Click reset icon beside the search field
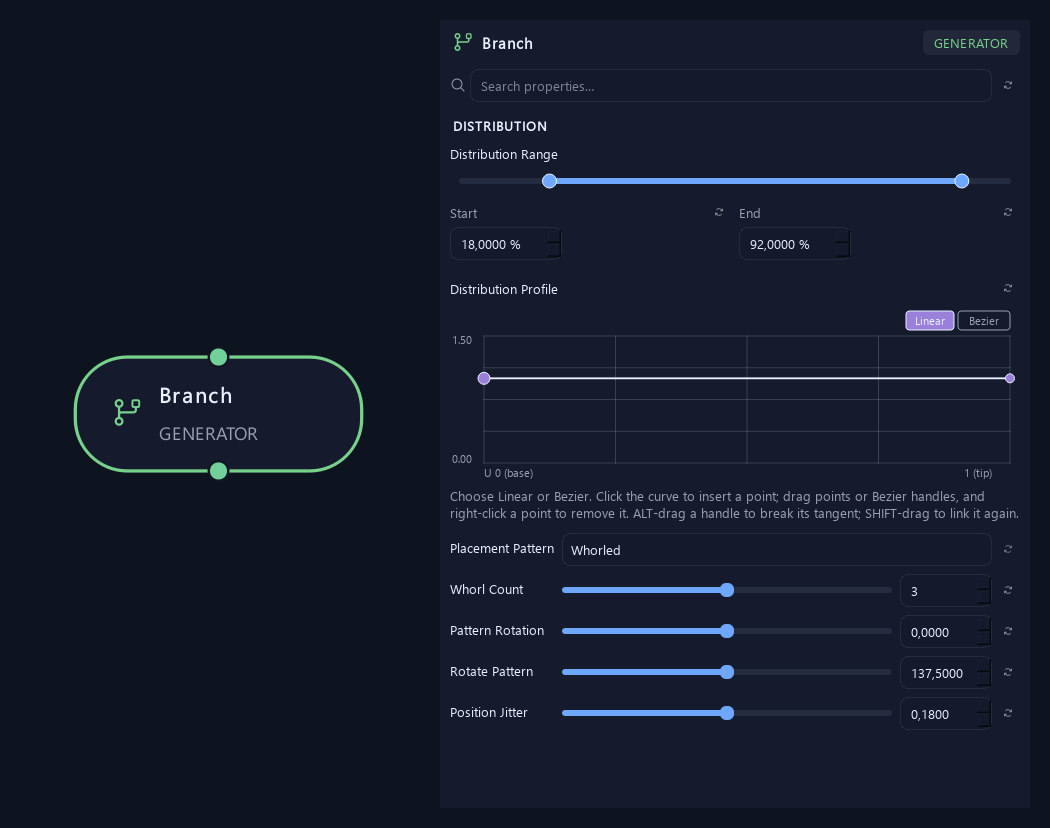1050x828 pixels. [1008, 85]
